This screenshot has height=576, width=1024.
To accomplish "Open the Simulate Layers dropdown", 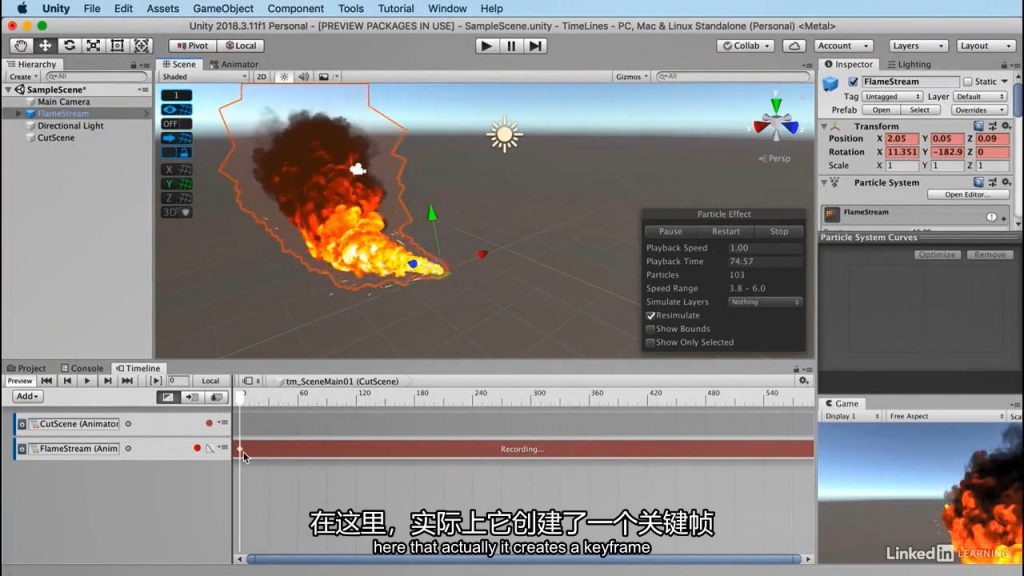I will point(764,302).
